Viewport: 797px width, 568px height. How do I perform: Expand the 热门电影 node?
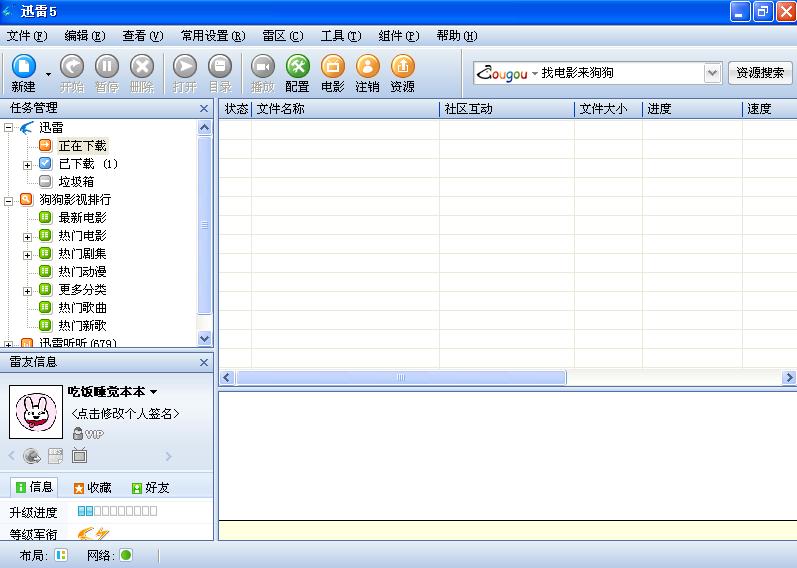tap(27, 237)
